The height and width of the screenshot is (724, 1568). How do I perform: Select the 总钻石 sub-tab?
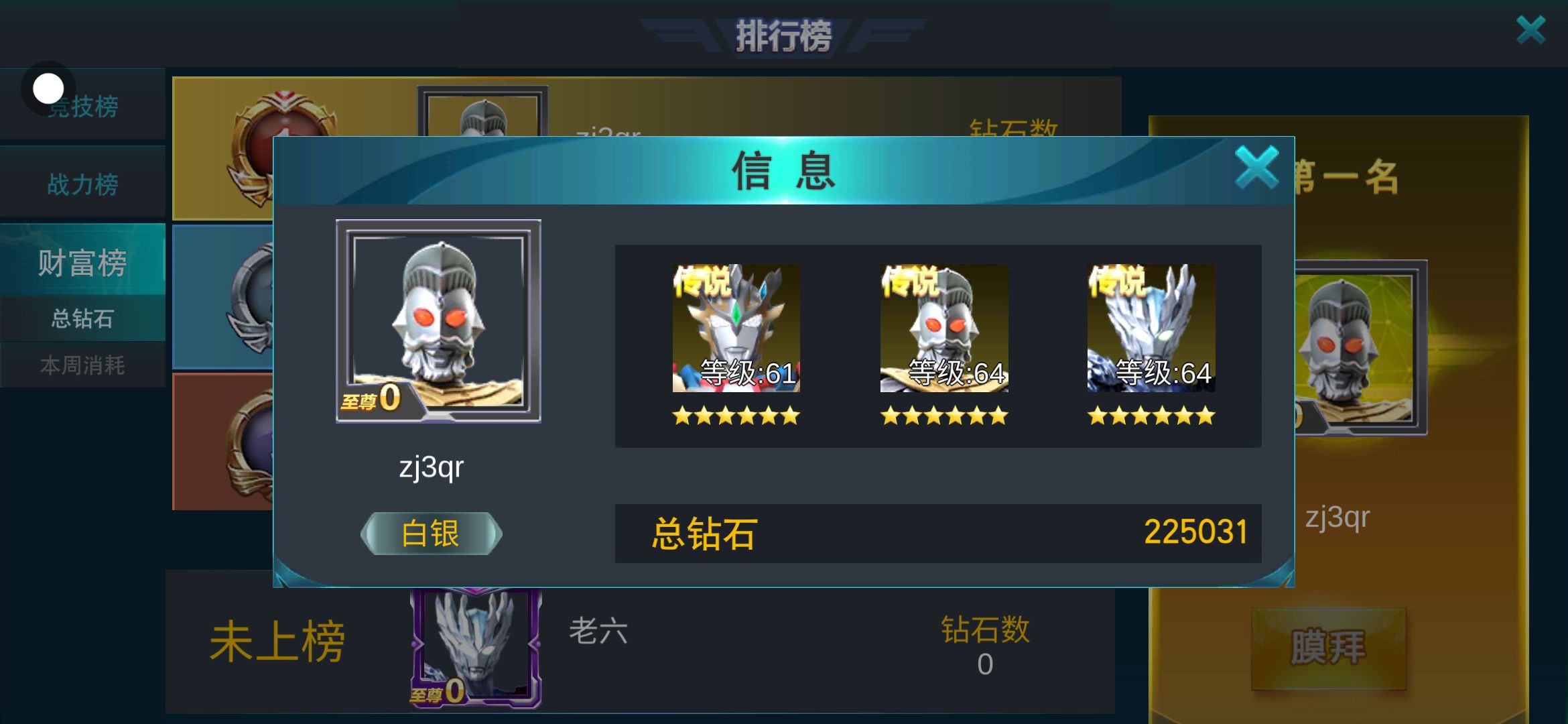(x=82, y=318)
